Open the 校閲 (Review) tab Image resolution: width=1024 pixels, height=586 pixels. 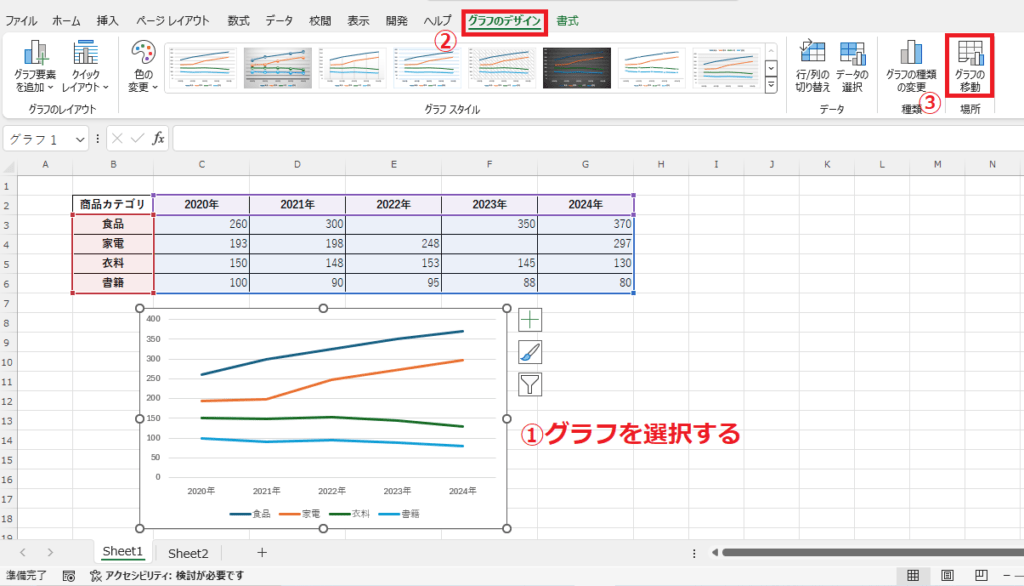[320, 21]
